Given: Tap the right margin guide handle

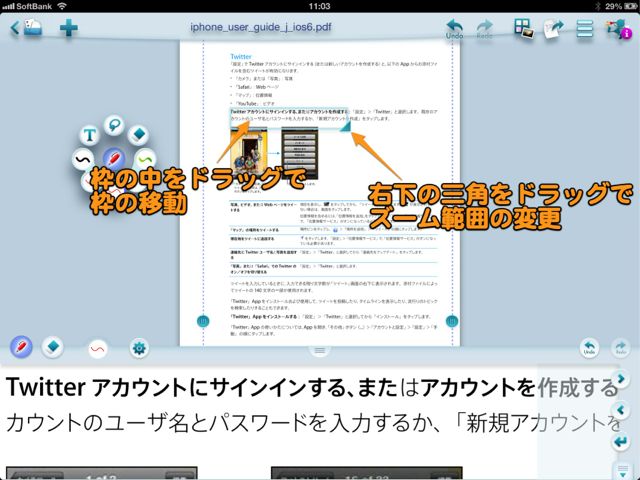Looking at the screenshot, I should click(x=452, y=321).
